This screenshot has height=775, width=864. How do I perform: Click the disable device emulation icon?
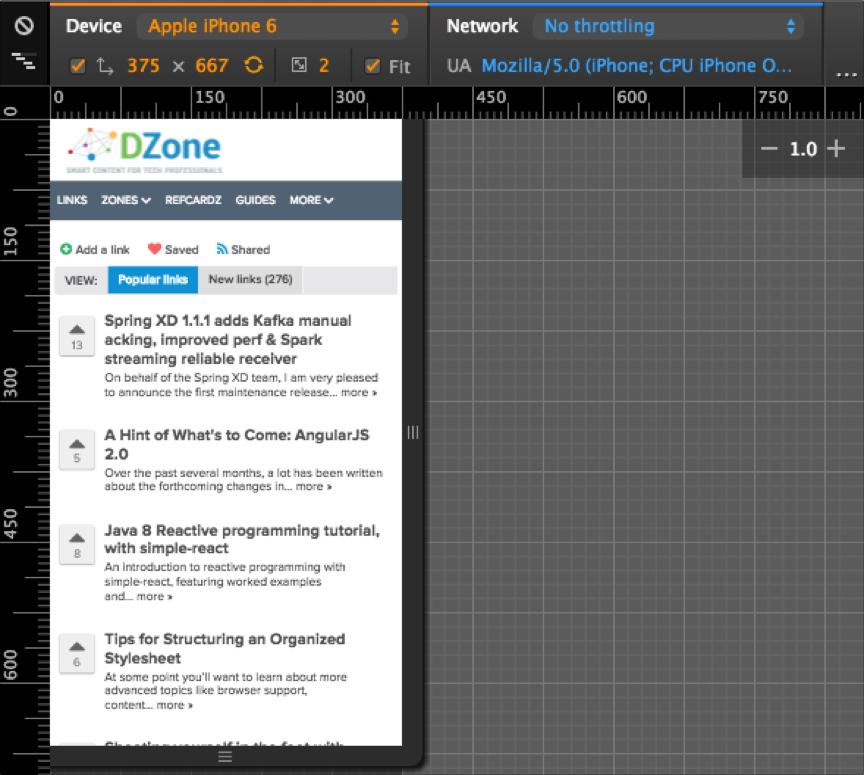[24, 25]
